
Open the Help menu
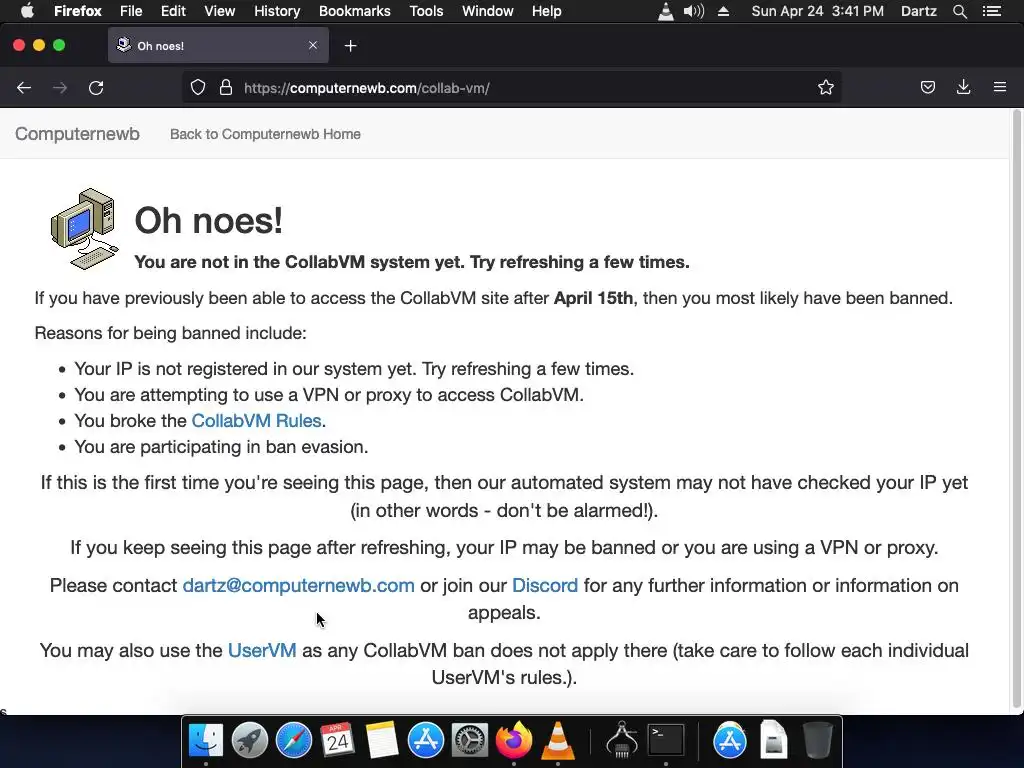(x=547, y=11)
